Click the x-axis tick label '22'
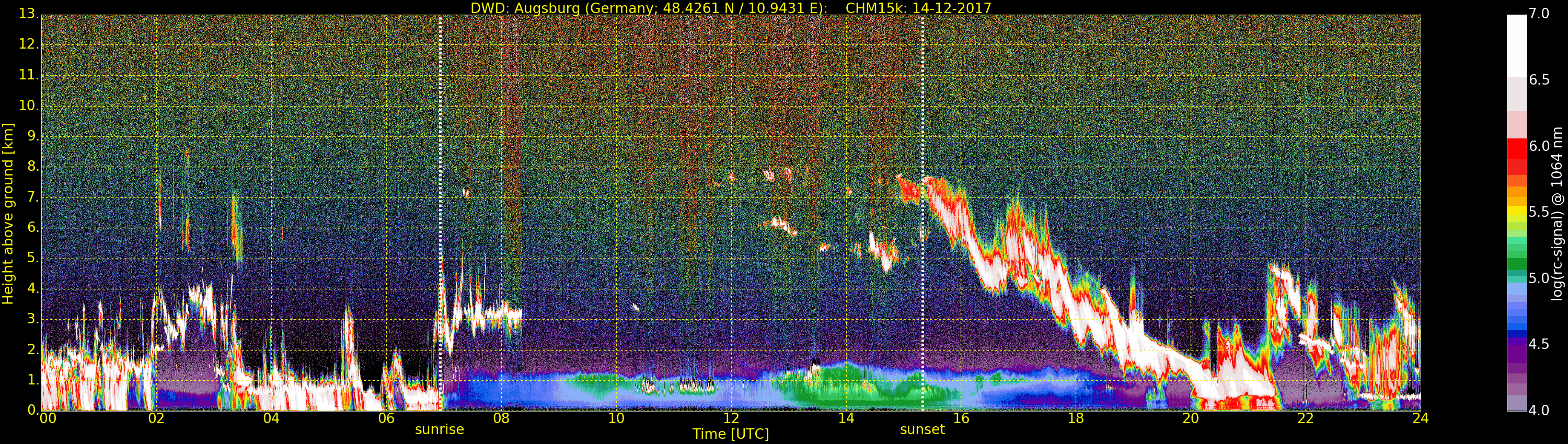 click(x=1306, y=418)
